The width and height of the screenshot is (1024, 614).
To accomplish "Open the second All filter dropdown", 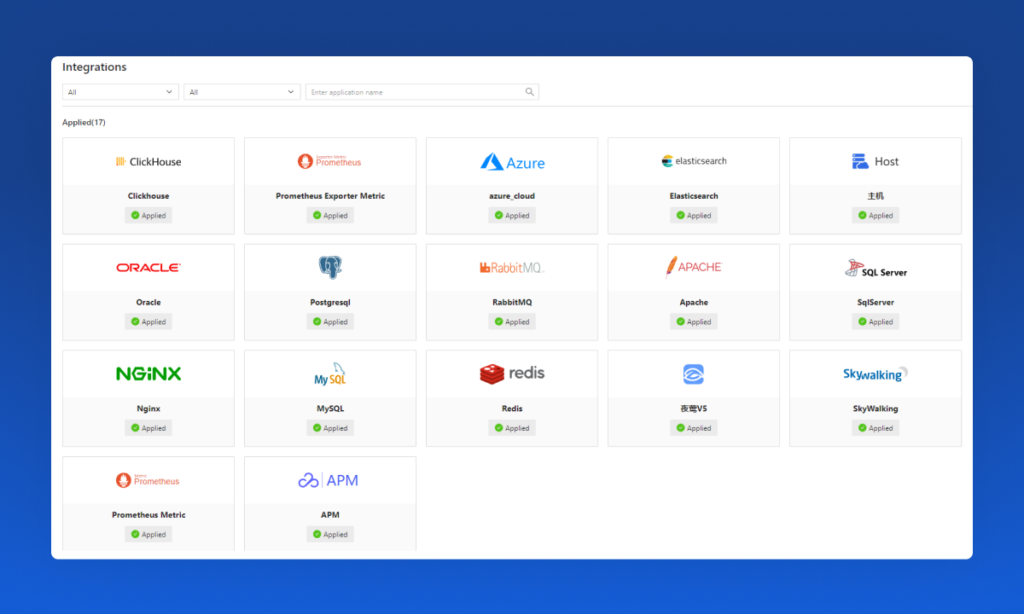I will click(x=242, y=92).
